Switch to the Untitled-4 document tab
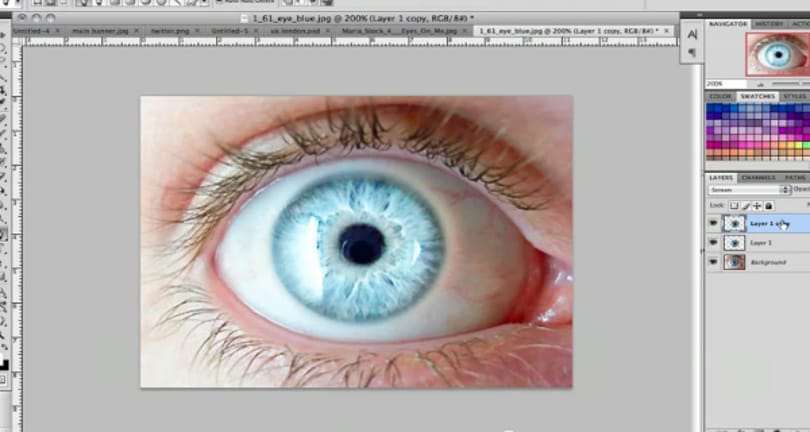Viewport: 810px width, 432px height. click(31, 31)
